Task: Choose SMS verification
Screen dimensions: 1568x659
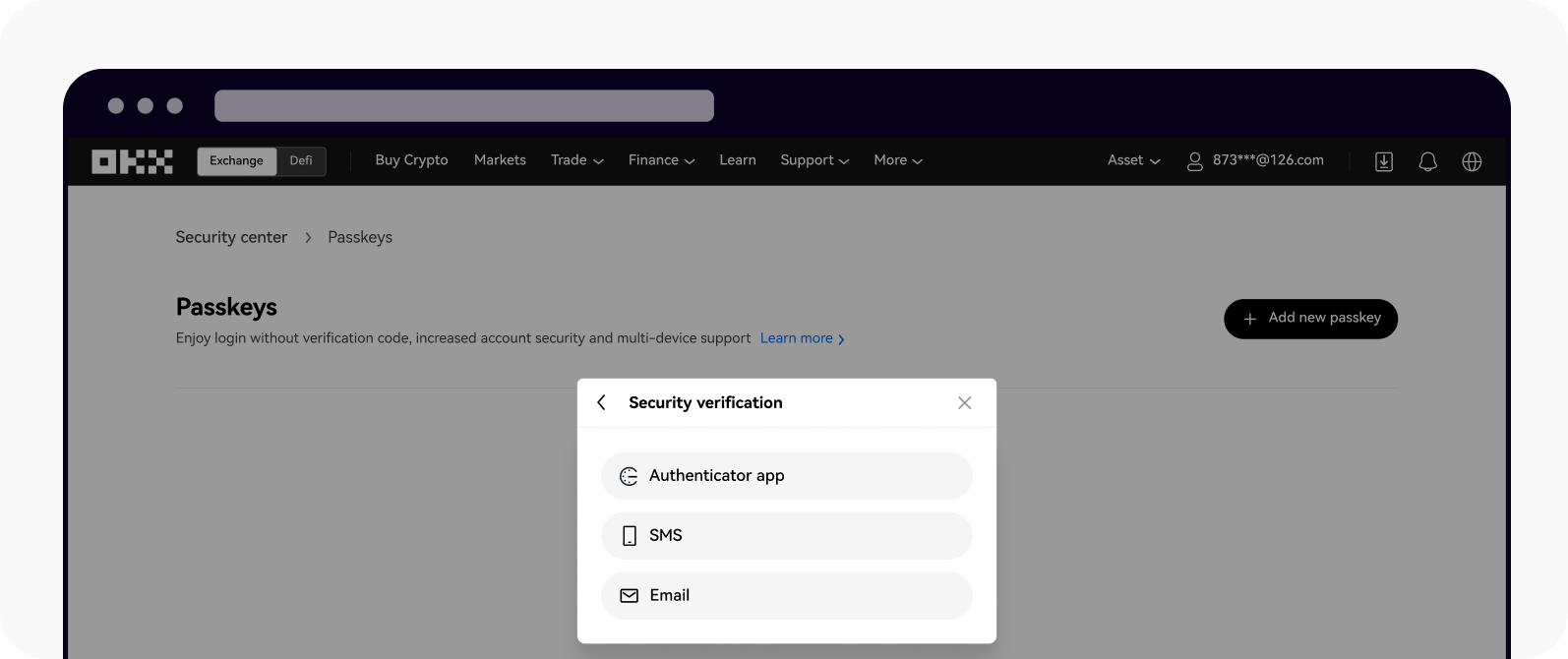Action: pos(787,536)
